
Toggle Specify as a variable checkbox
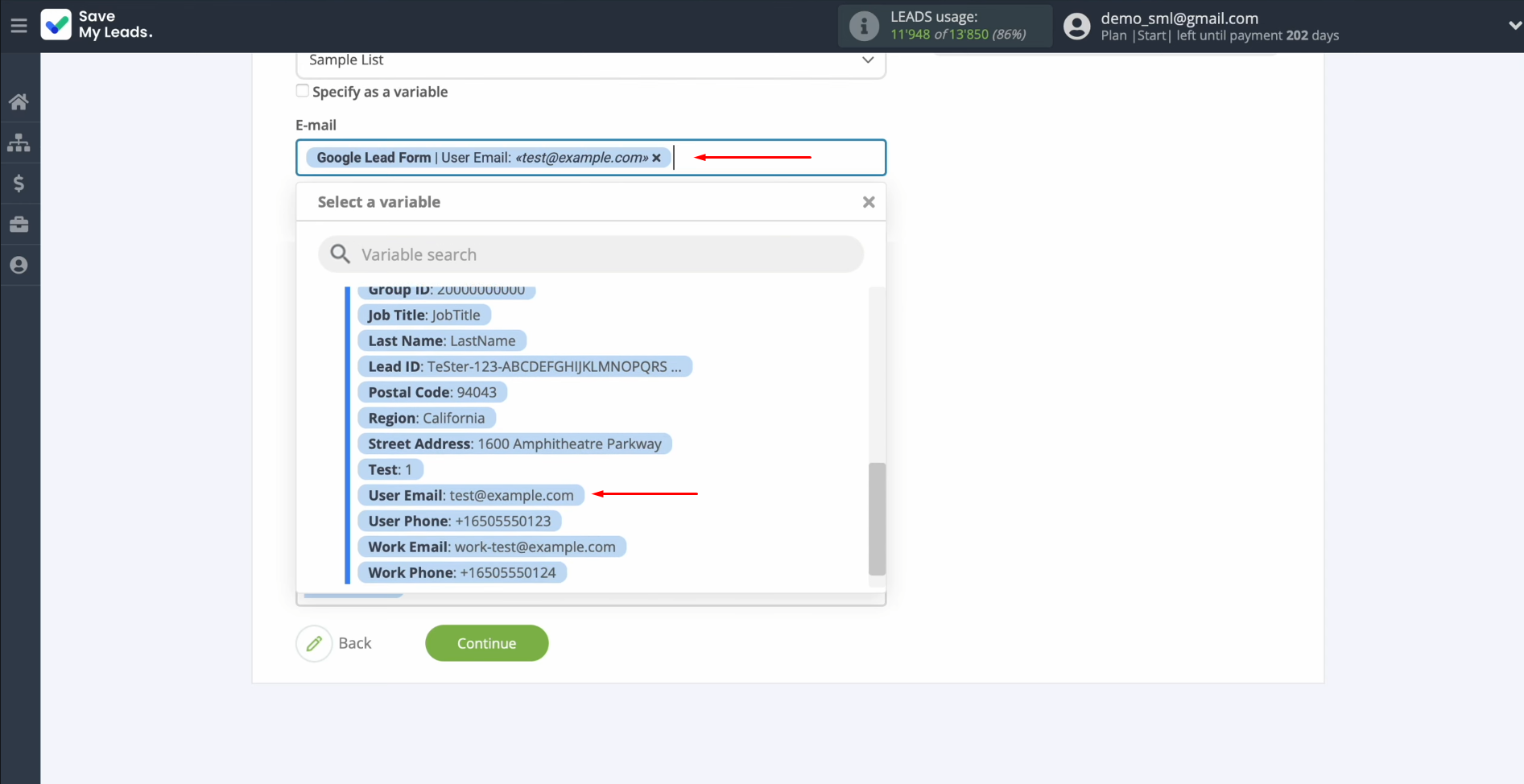click(x=303, y=91)
